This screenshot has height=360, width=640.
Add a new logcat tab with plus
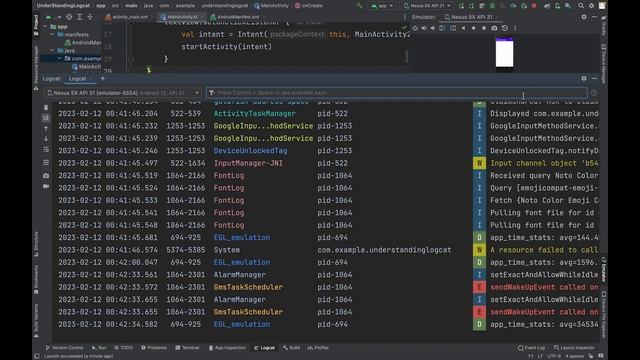click(102, 78)
